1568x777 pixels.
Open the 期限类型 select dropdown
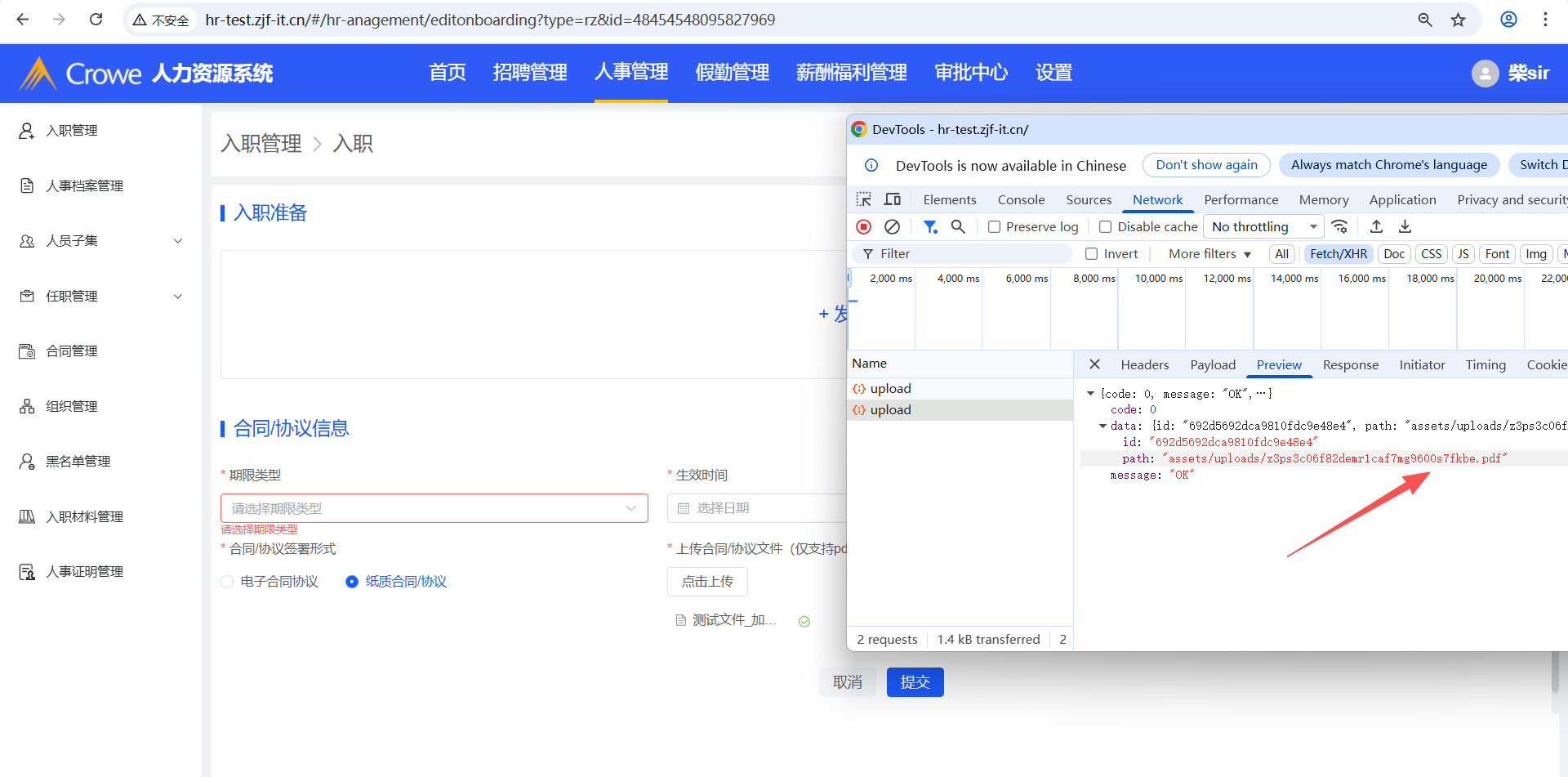[434, 508]
